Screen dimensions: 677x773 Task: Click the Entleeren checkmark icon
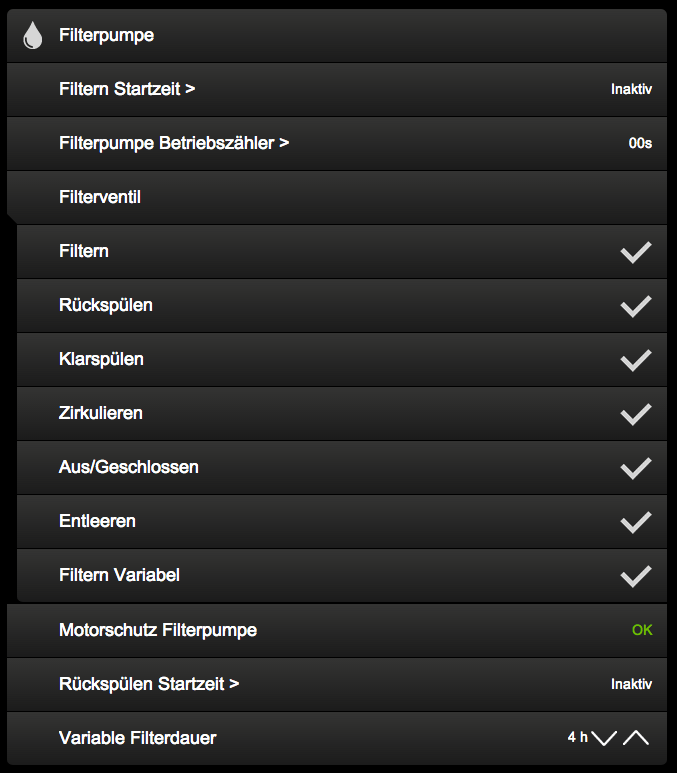pos(635,522)
